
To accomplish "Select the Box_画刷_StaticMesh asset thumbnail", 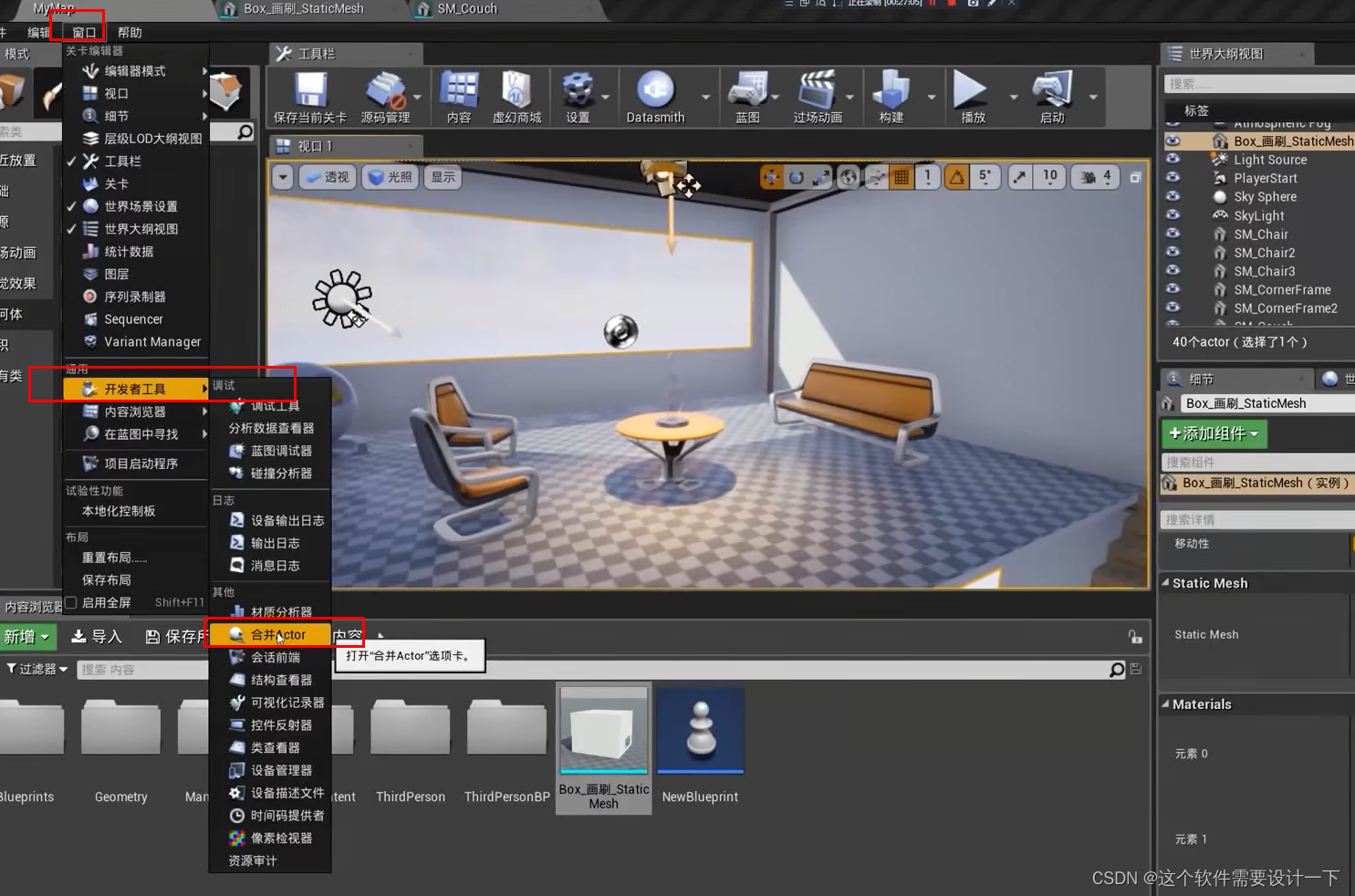I will click(603, 730).
